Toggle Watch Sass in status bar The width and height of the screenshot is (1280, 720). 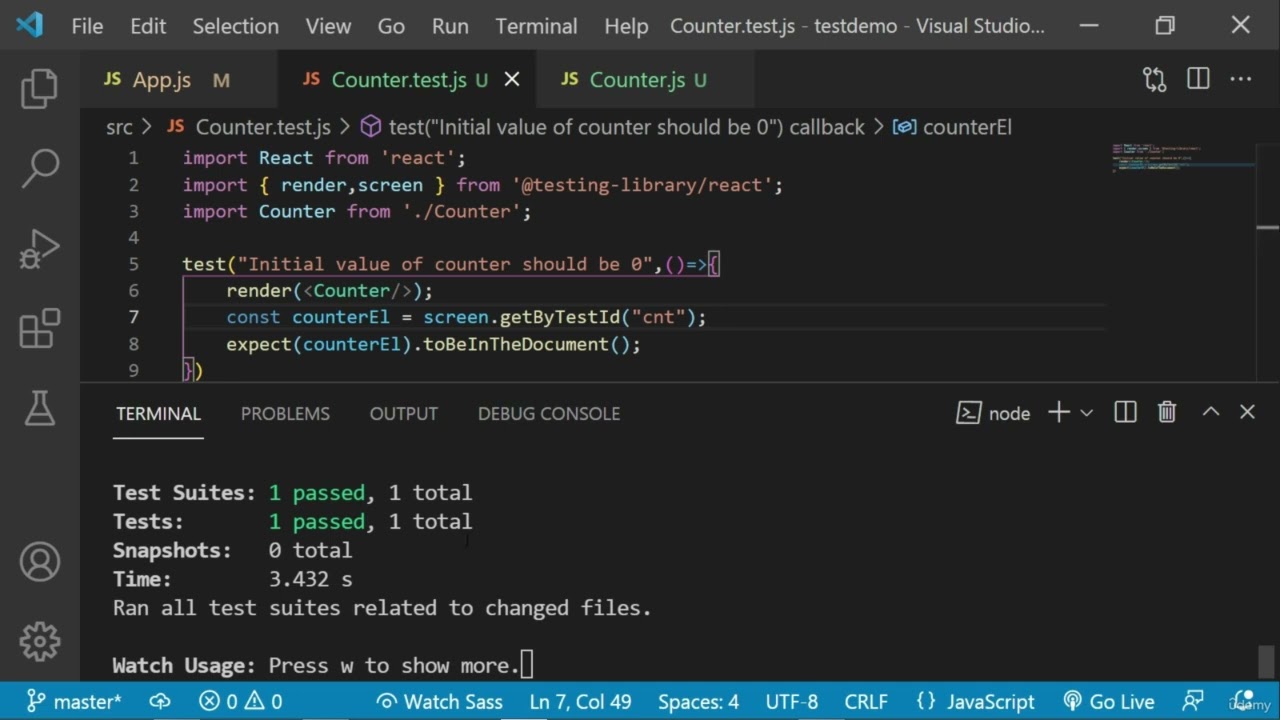click(x=439, y=701)
